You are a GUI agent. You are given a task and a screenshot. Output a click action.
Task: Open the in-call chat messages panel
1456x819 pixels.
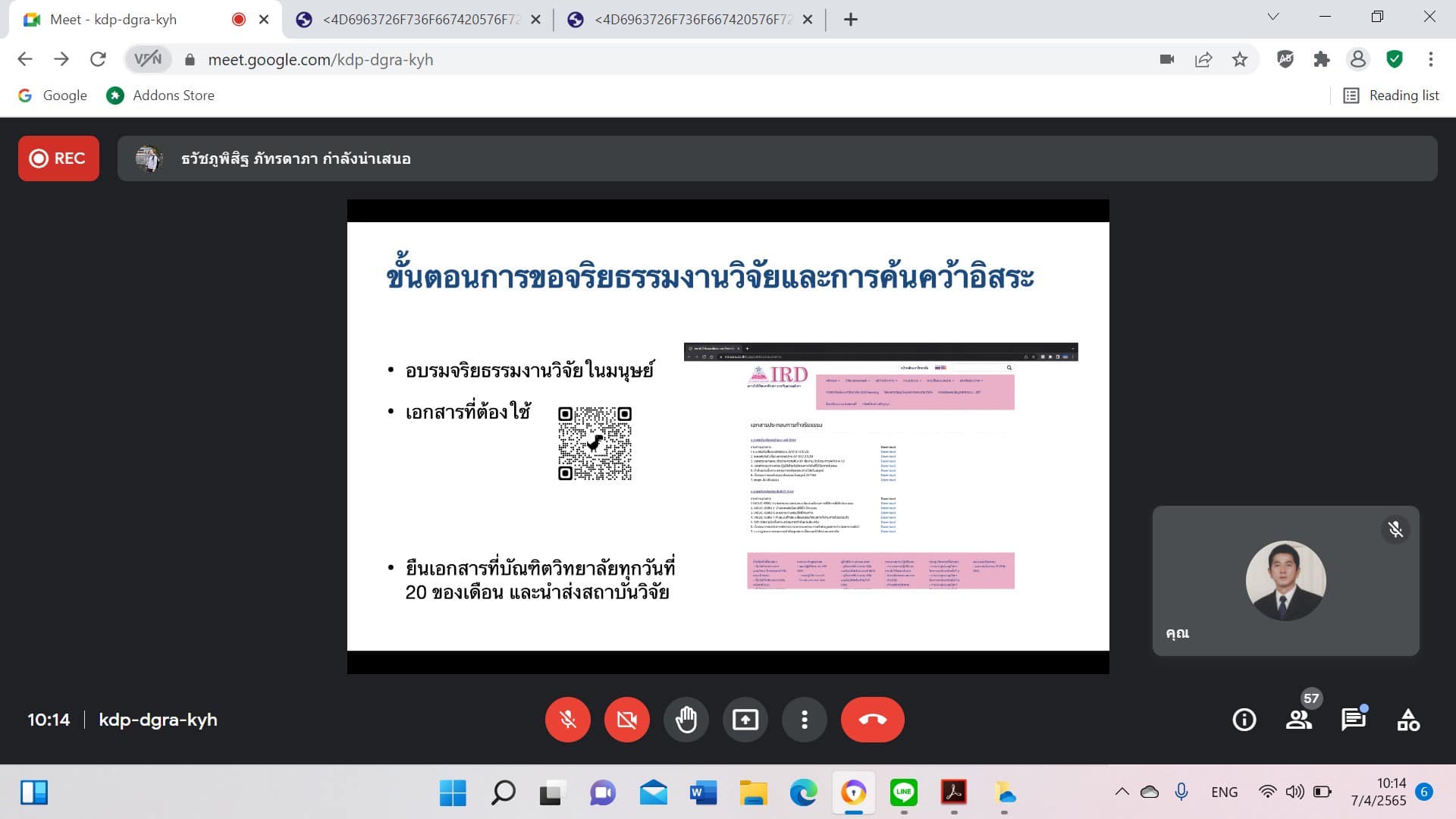pyautogui.click(x=1353, y=719)
